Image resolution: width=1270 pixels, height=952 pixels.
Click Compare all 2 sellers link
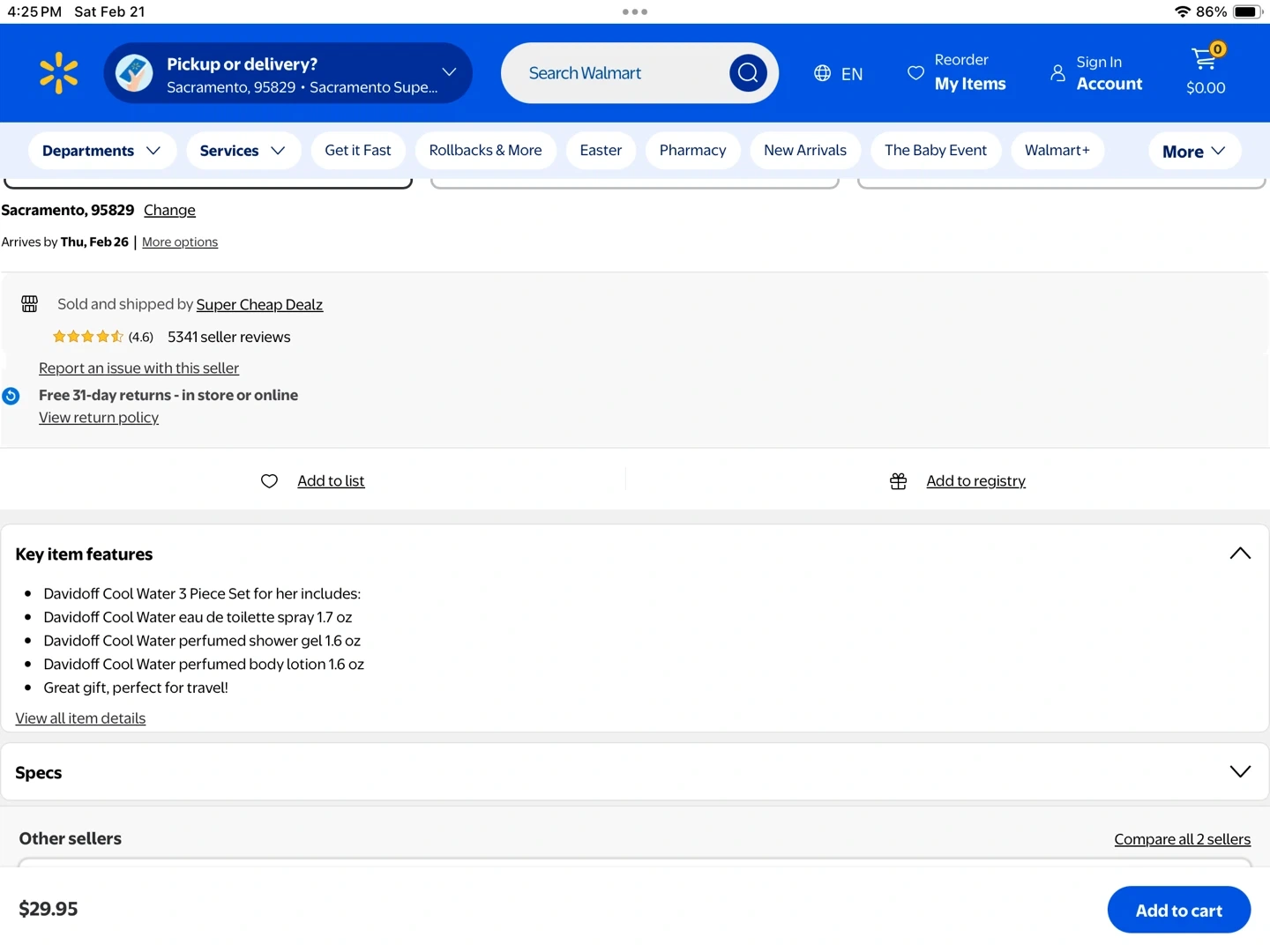(x=1182, y=840)
